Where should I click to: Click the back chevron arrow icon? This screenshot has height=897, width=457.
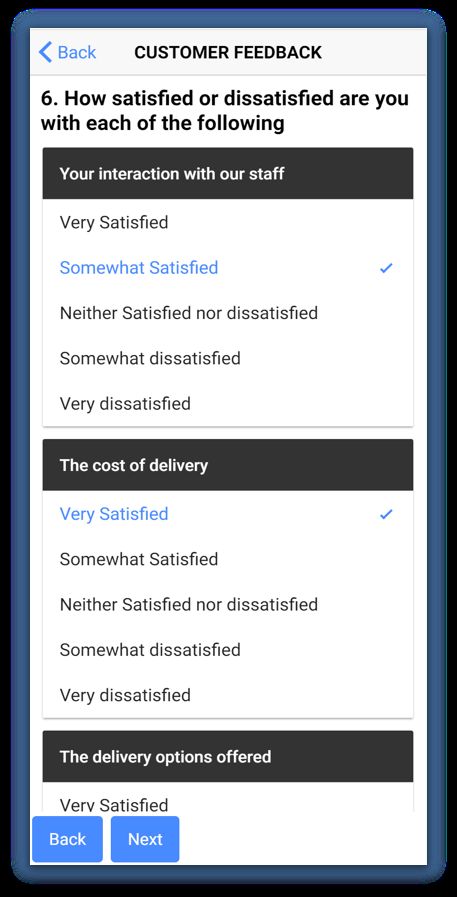(x=45, y=52)
